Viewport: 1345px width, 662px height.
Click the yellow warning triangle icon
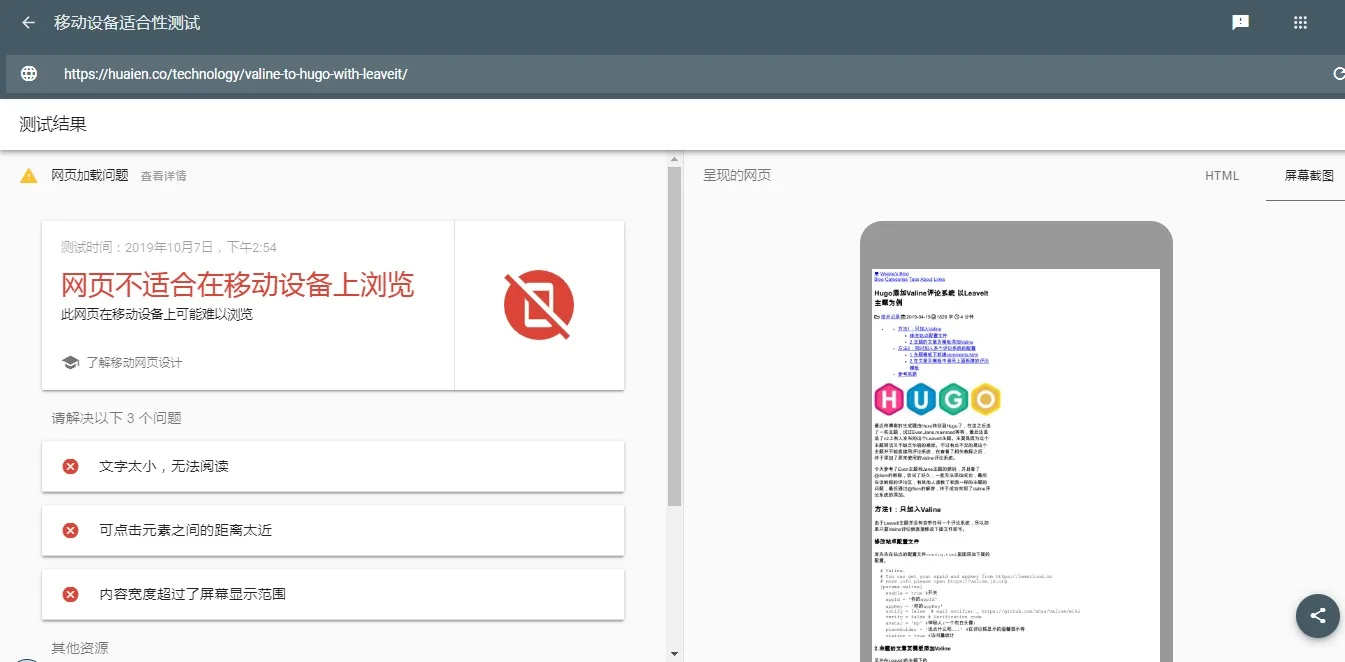29,176
